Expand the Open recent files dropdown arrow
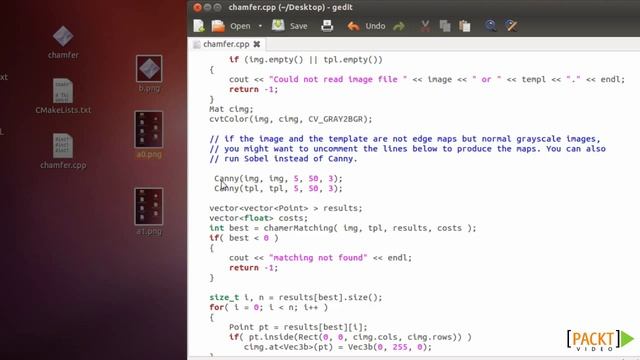The image size is (640, 360). coord(260,26)
